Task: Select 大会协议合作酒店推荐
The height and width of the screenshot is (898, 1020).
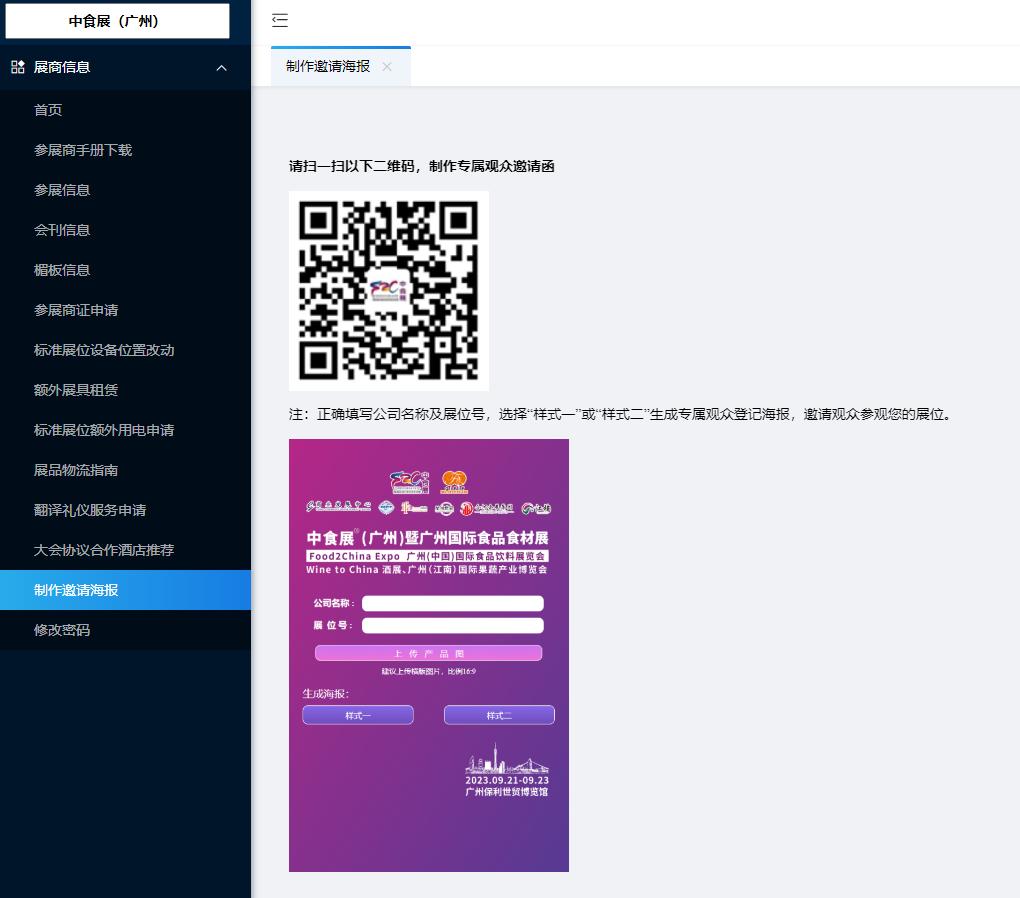Action: click(104, 550)
